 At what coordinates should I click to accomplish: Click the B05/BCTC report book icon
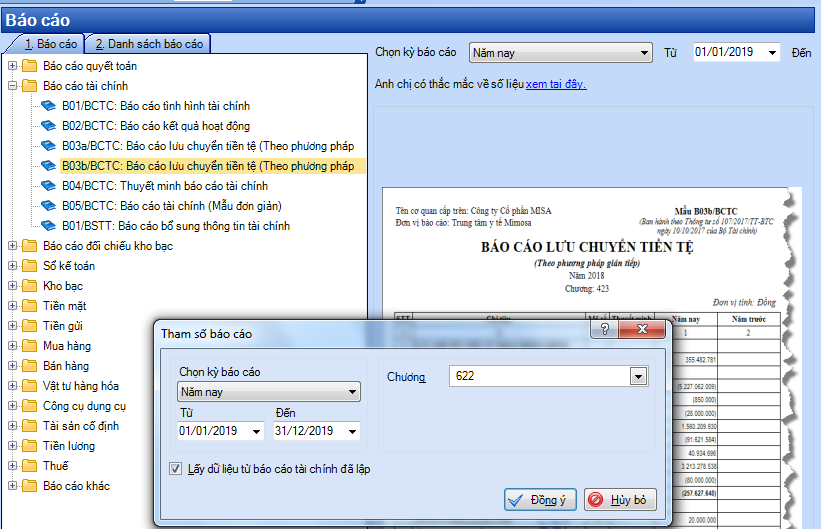pyautogui.click(x=49, y=206)
